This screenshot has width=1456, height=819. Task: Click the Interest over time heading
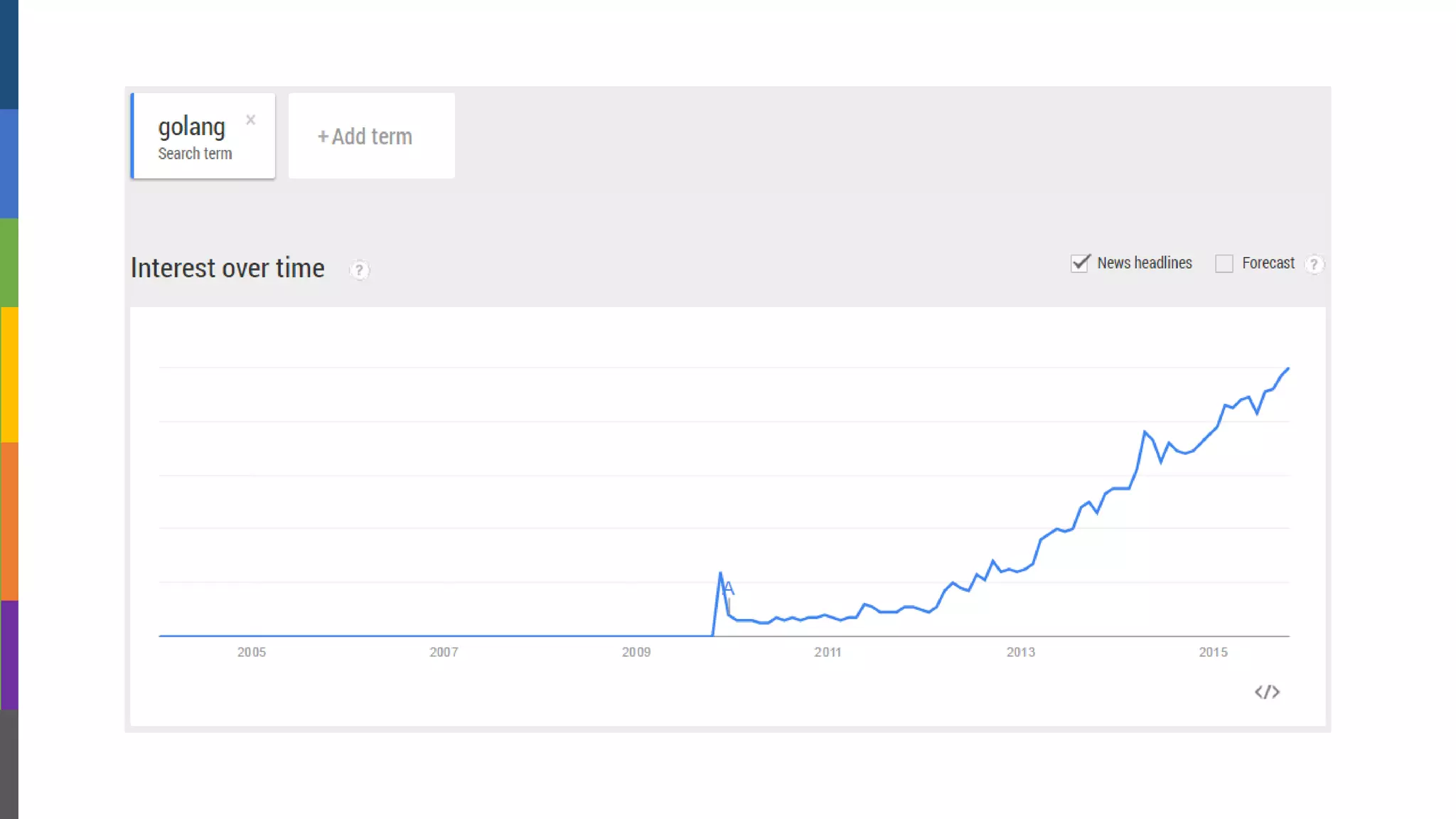click(x=227, y=269)
